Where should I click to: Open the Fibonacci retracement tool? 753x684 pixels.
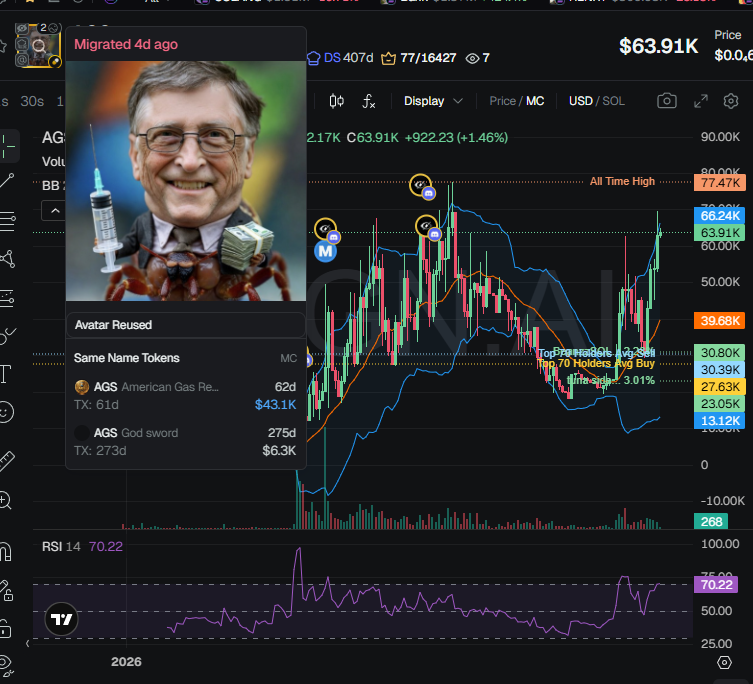[x=7, y=221]
